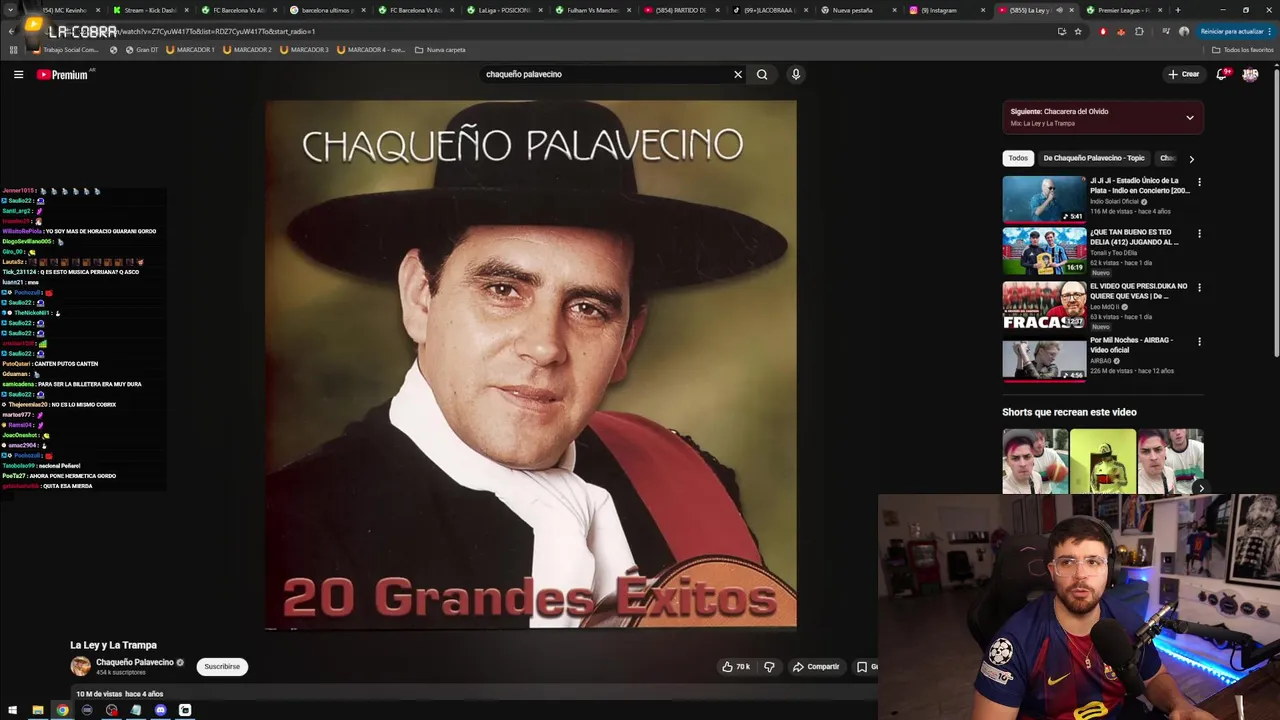Viewport: 1280px width, 720px height.
Task: Switch to the Fulham Vs Manchester tab
Action: tap(590, 10)
